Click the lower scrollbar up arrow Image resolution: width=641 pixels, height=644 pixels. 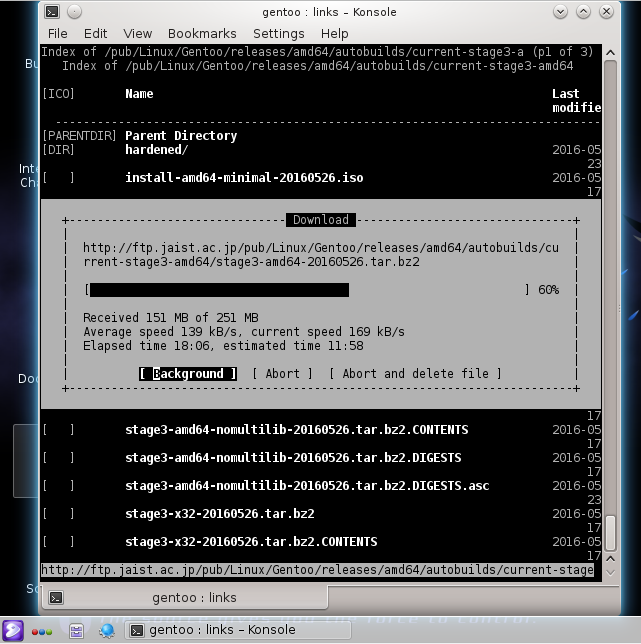point(610,559)
